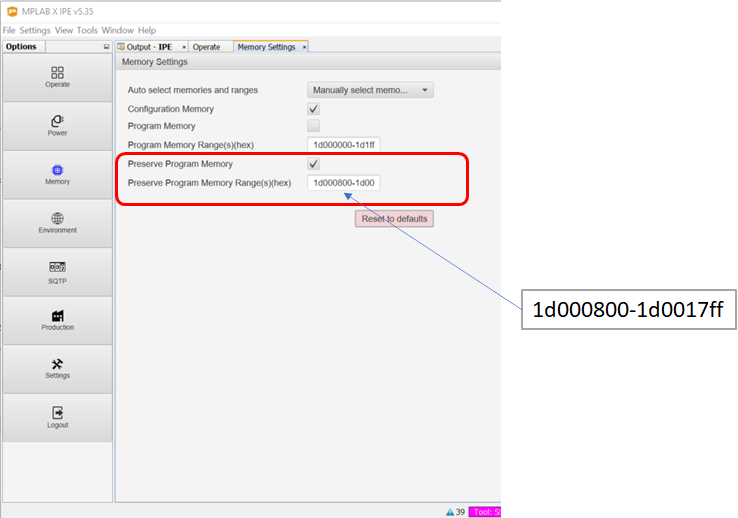Open the Settings menu in menu bar
The image size is (738, 518).
click(35, 30)
